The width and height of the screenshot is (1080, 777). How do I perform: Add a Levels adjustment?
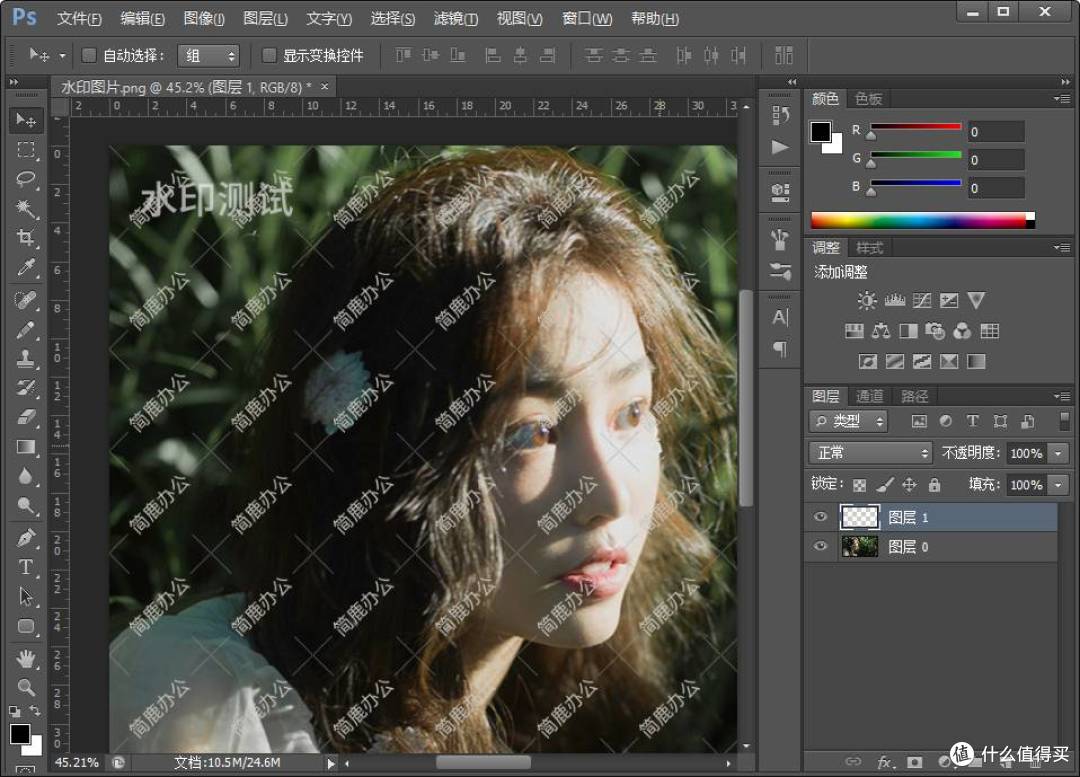click(895, 300)
